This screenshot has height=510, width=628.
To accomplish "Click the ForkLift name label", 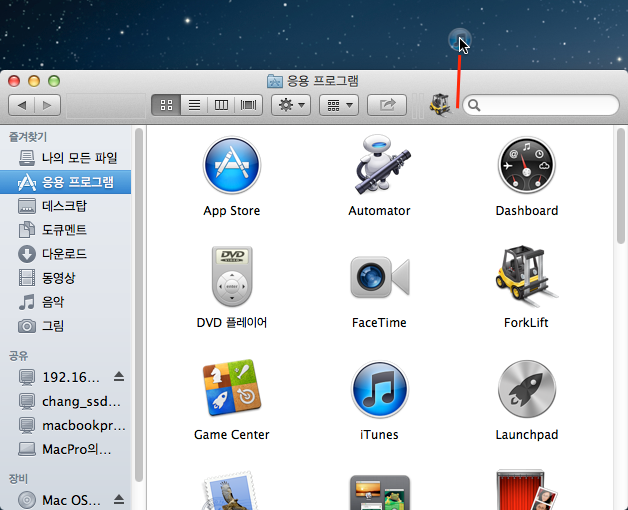I will (x=526, y=323).
